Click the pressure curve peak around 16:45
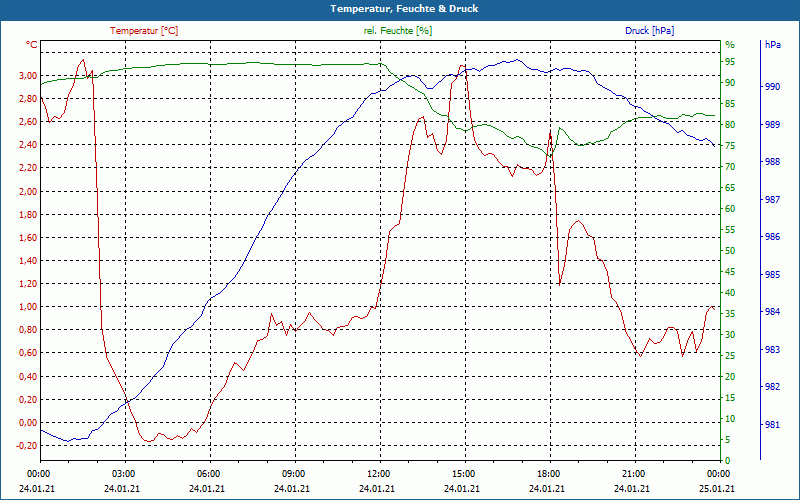 click(517, 60)
